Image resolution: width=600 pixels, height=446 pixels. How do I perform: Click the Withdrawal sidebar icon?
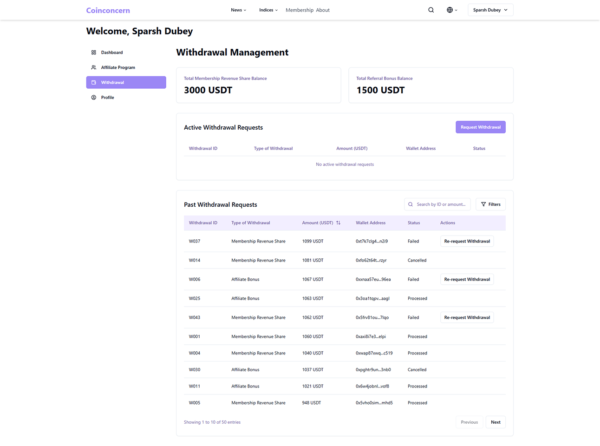coord(94,82)
